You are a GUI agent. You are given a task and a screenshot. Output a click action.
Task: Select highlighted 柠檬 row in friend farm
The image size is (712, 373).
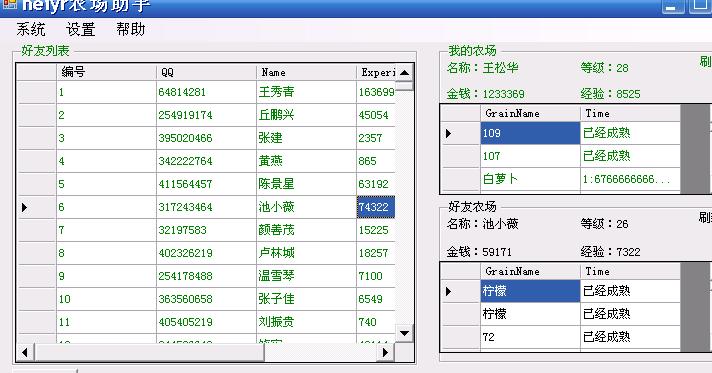(530, 291)
